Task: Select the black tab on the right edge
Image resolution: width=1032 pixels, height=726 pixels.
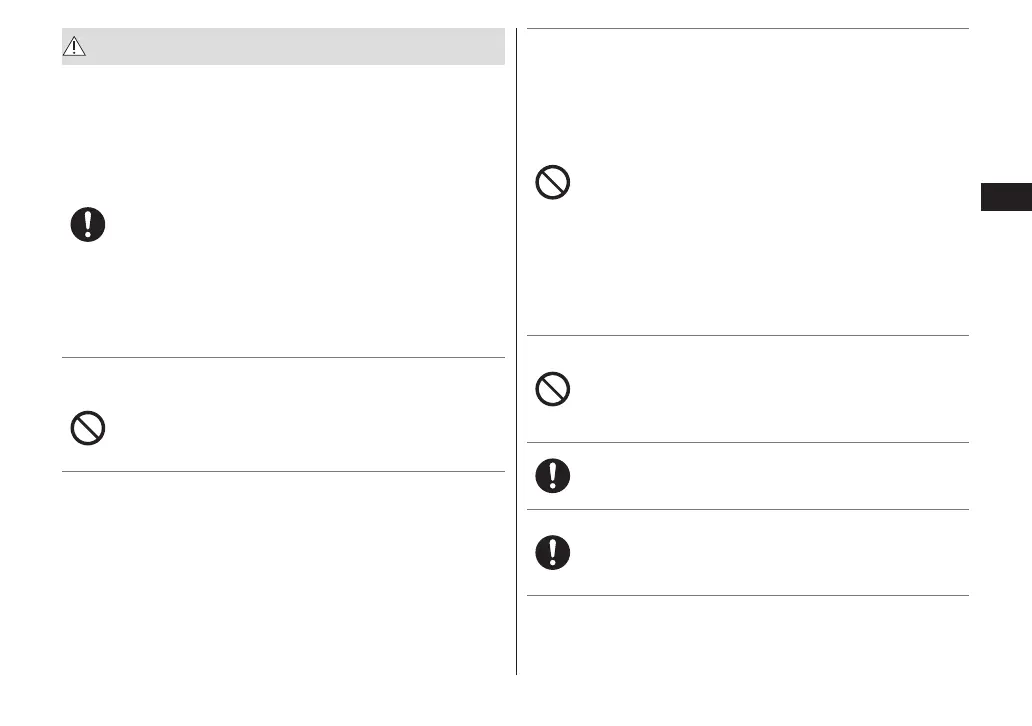Action: coord(1004,197)
